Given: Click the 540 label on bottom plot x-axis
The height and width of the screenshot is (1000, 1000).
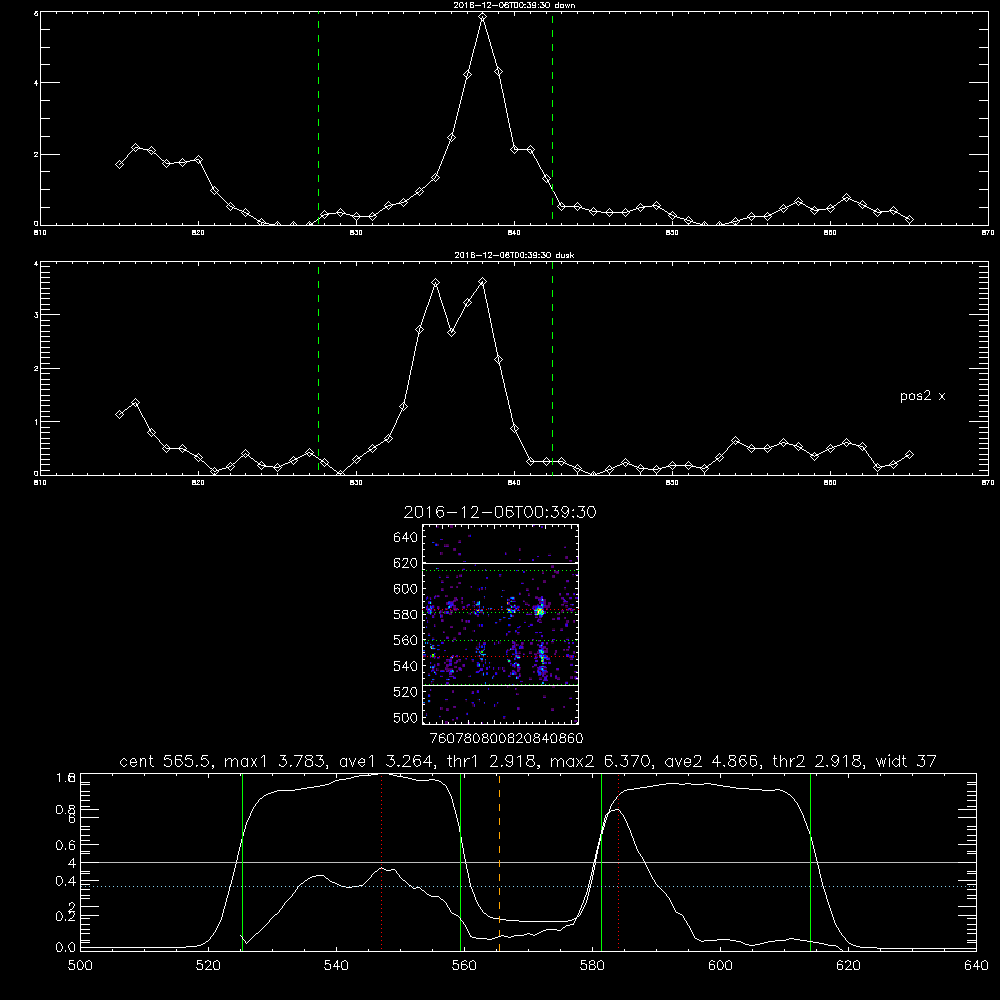Looking at the screenshot, I should [x=336, y=966].
